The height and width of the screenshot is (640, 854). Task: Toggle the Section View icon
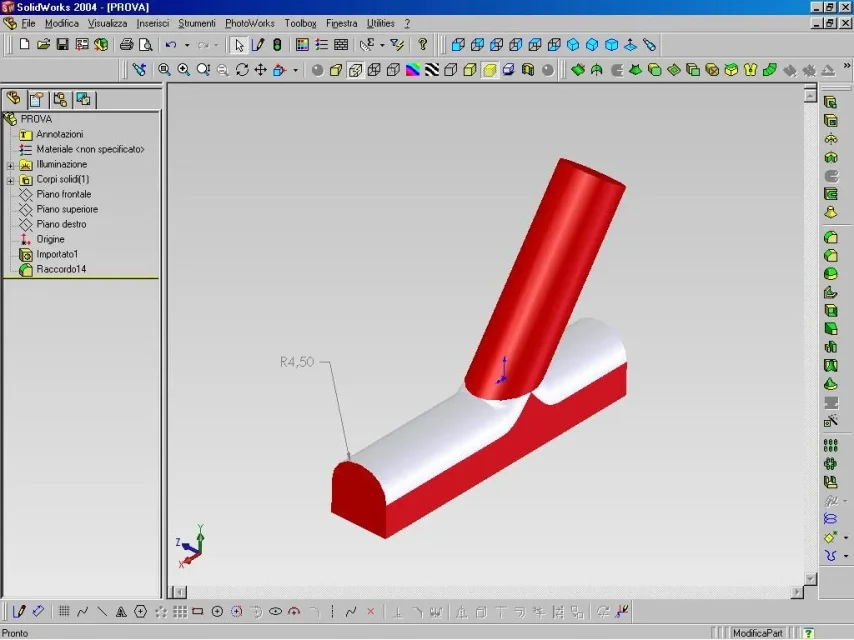(x=528, y=70)
